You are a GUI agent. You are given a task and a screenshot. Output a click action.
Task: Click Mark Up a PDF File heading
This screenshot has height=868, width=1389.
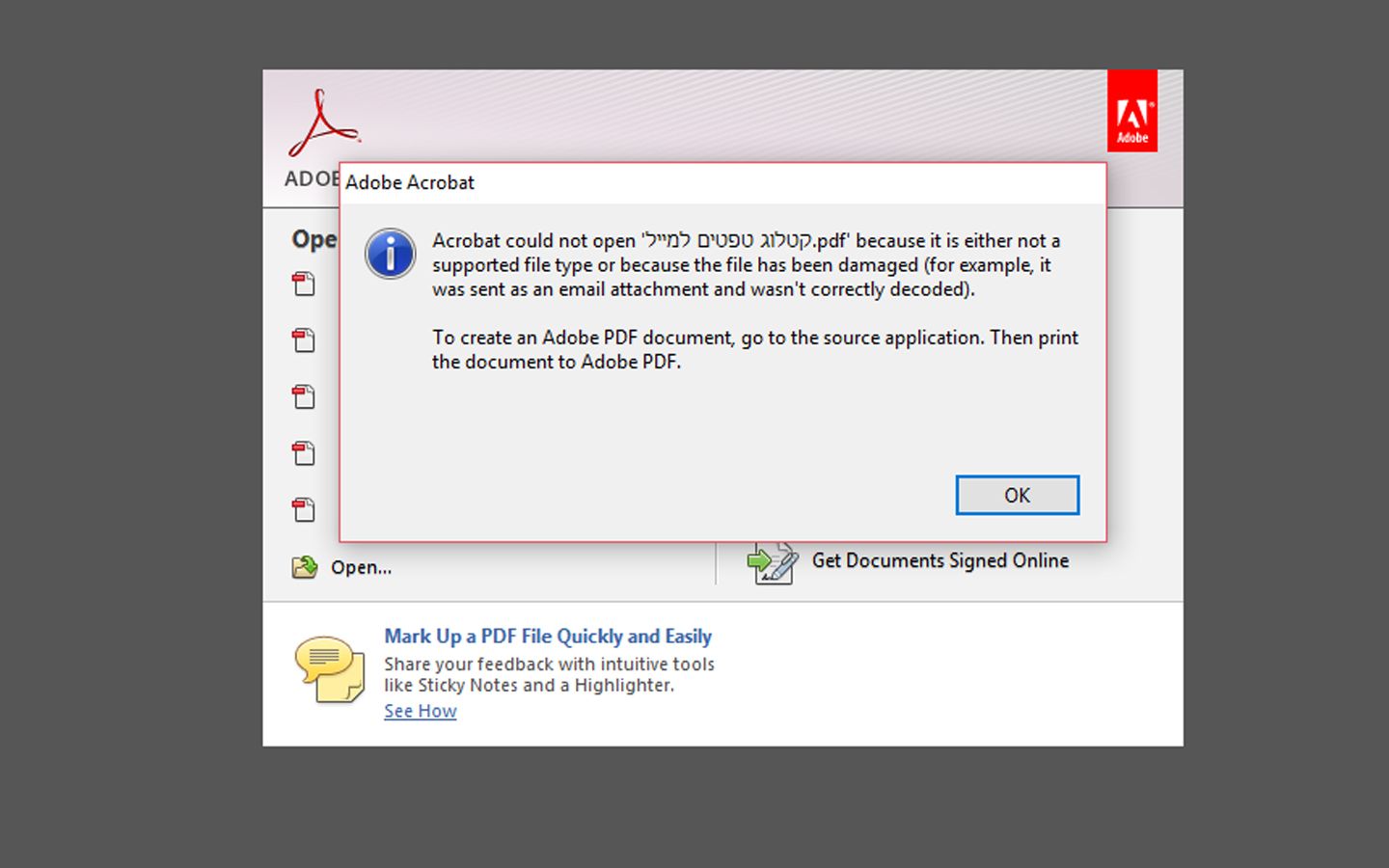[548, 637]
